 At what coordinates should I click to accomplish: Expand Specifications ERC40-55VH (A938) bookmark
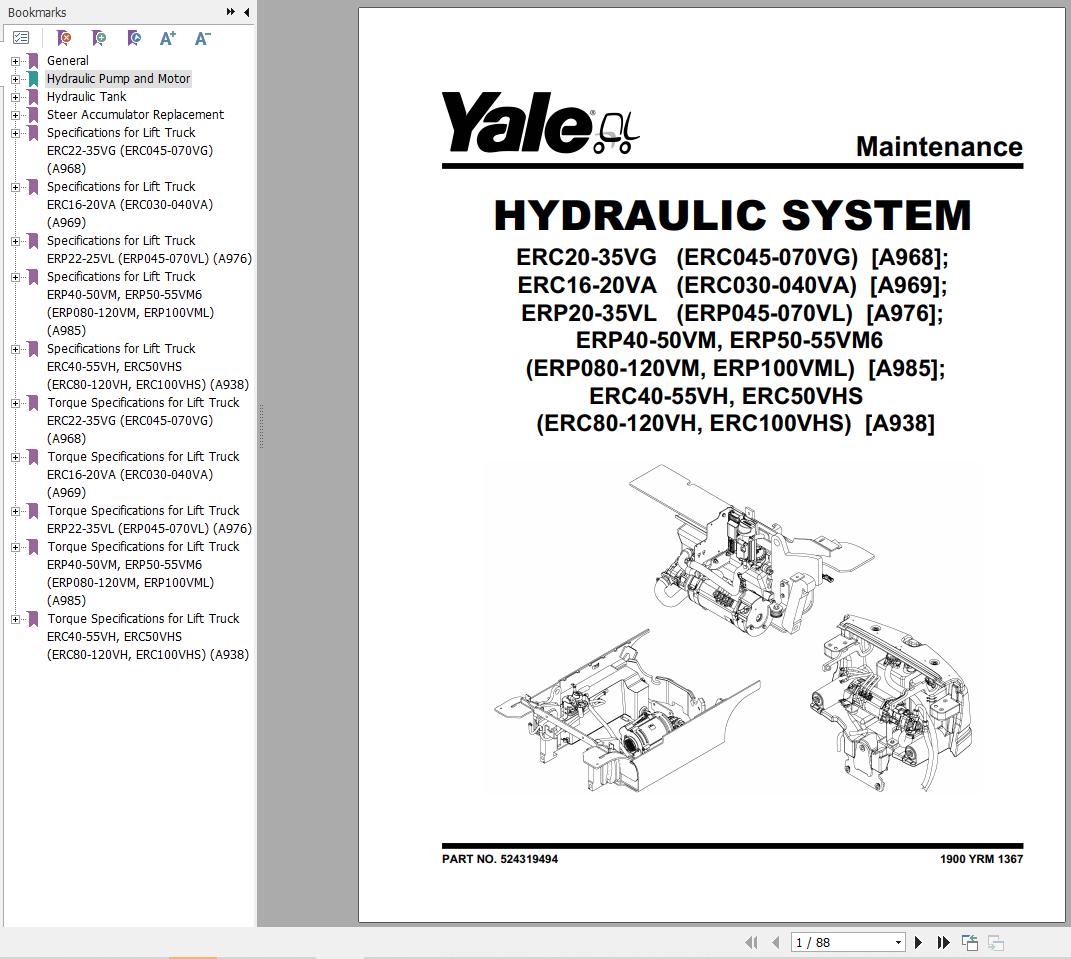[x=15, y=349]
